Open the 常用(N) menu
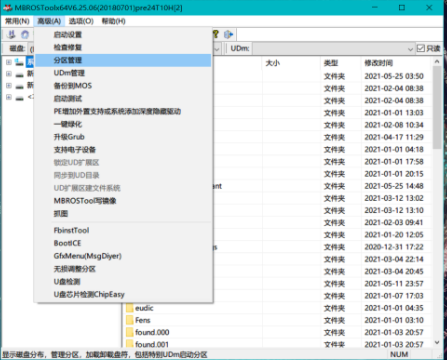This screenshot has width=447, height=360. [x=17, y=21]
